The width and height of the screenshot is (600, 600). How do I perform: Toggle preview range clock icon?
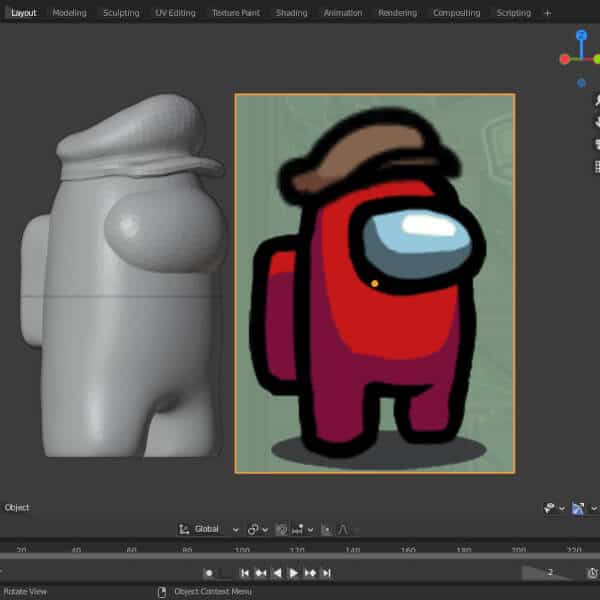(592, 573)
